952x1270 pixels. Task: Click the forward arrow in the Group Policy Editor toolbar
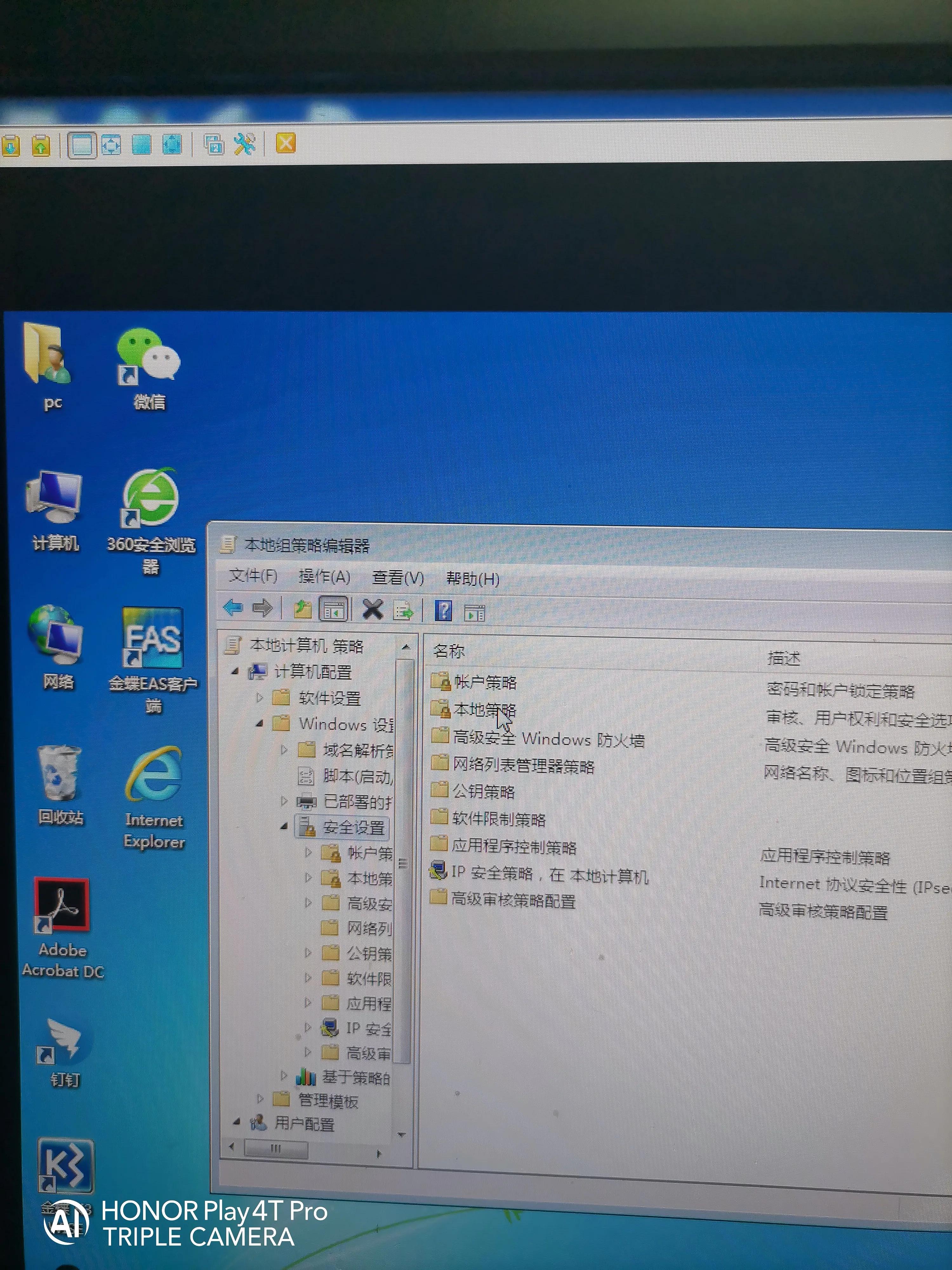263,608
